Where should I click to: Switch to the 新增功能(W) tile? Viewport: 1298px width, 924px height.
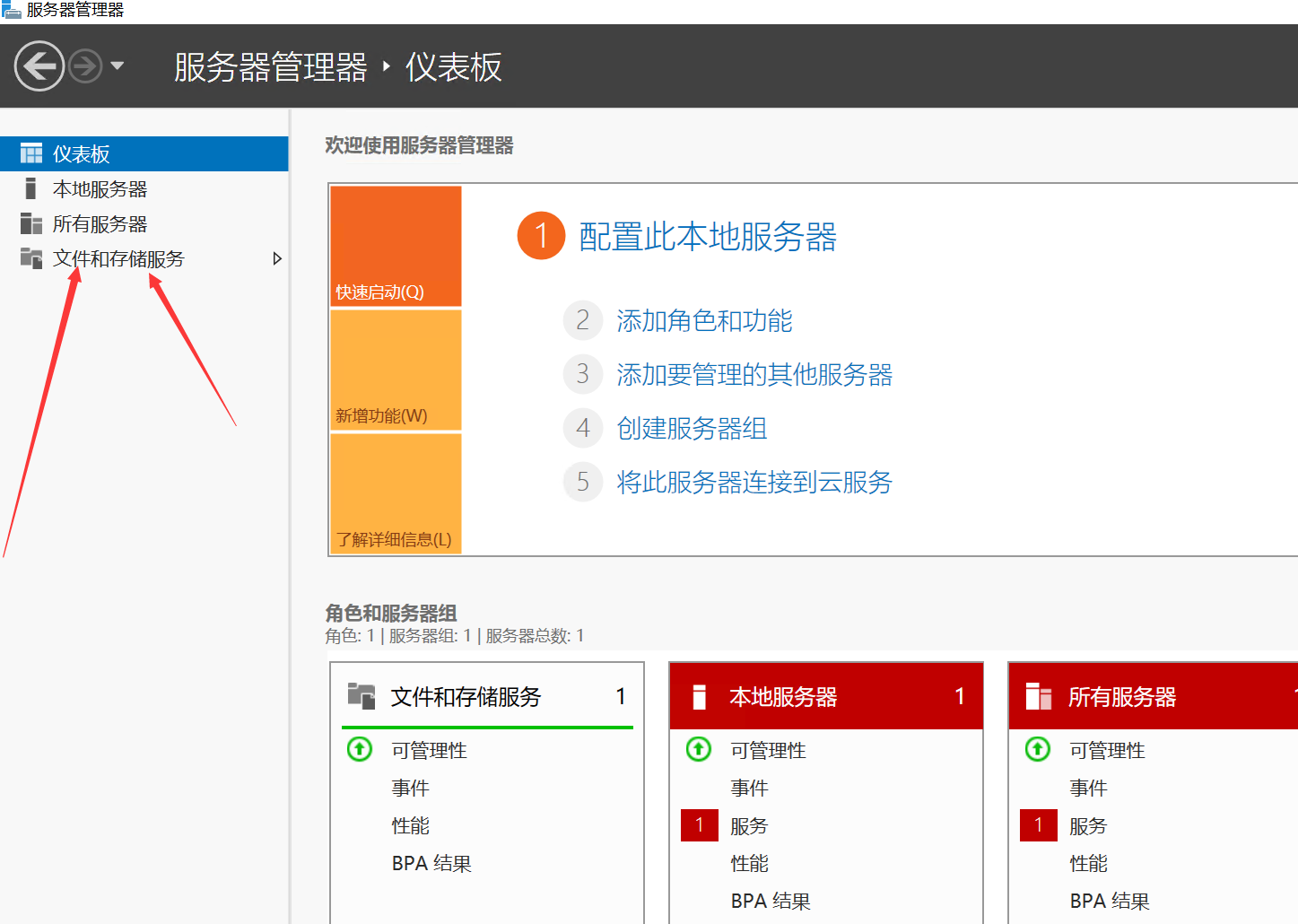[x=396, y=370]
